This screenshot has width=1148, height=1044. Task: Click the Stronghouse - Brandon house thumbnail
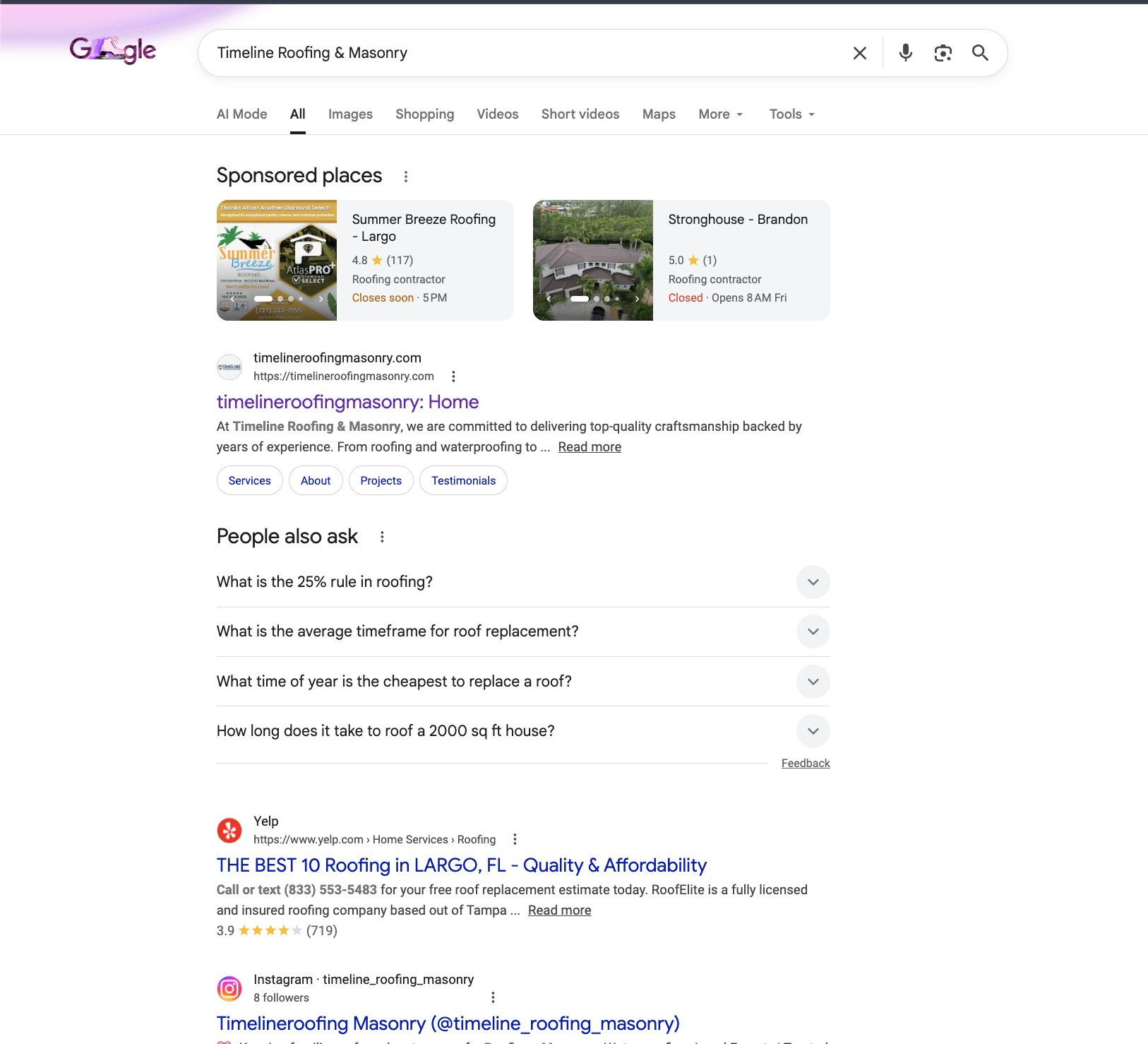point(593,260)
